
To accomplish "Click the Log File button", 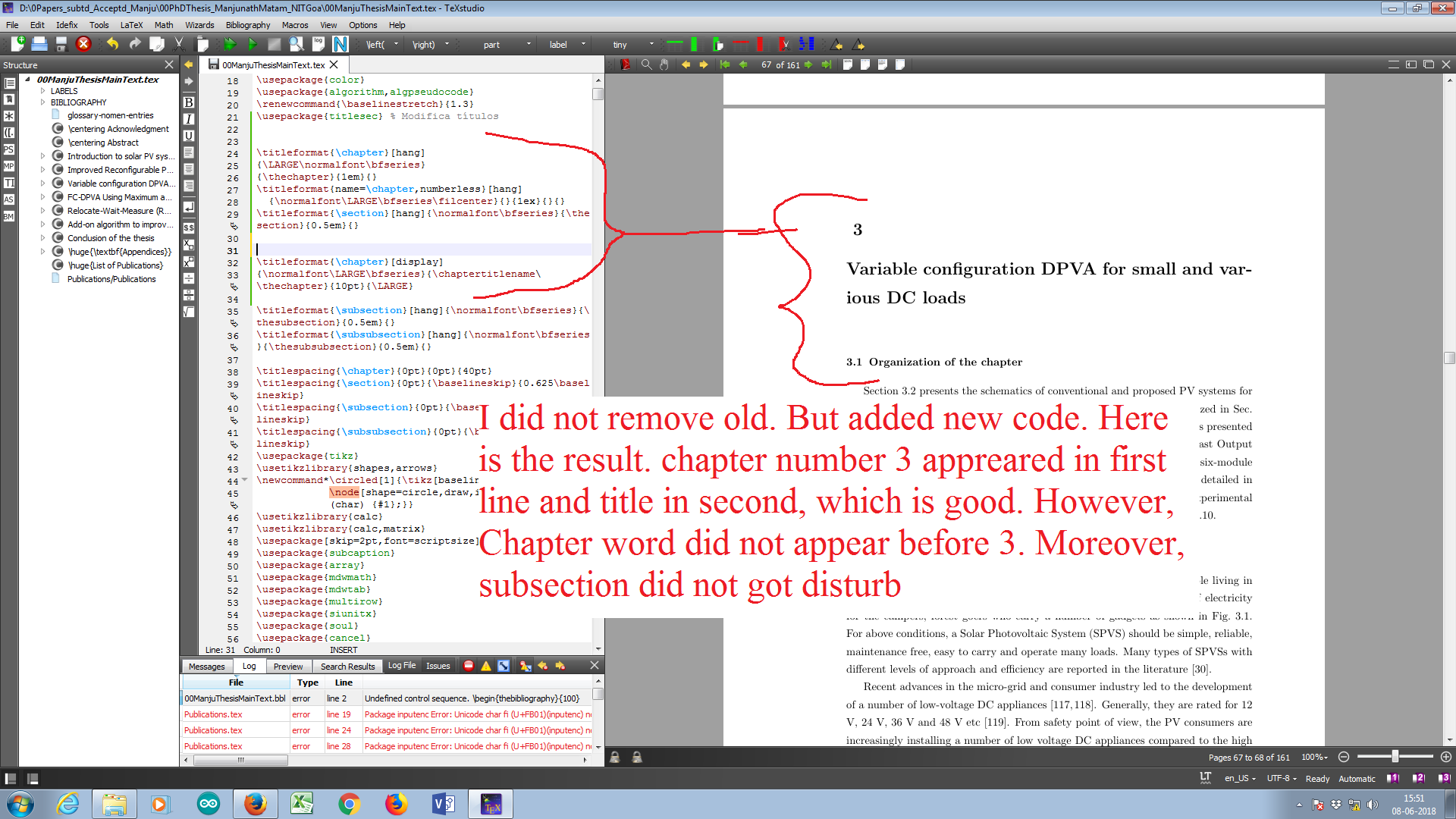I will point(402,666).
